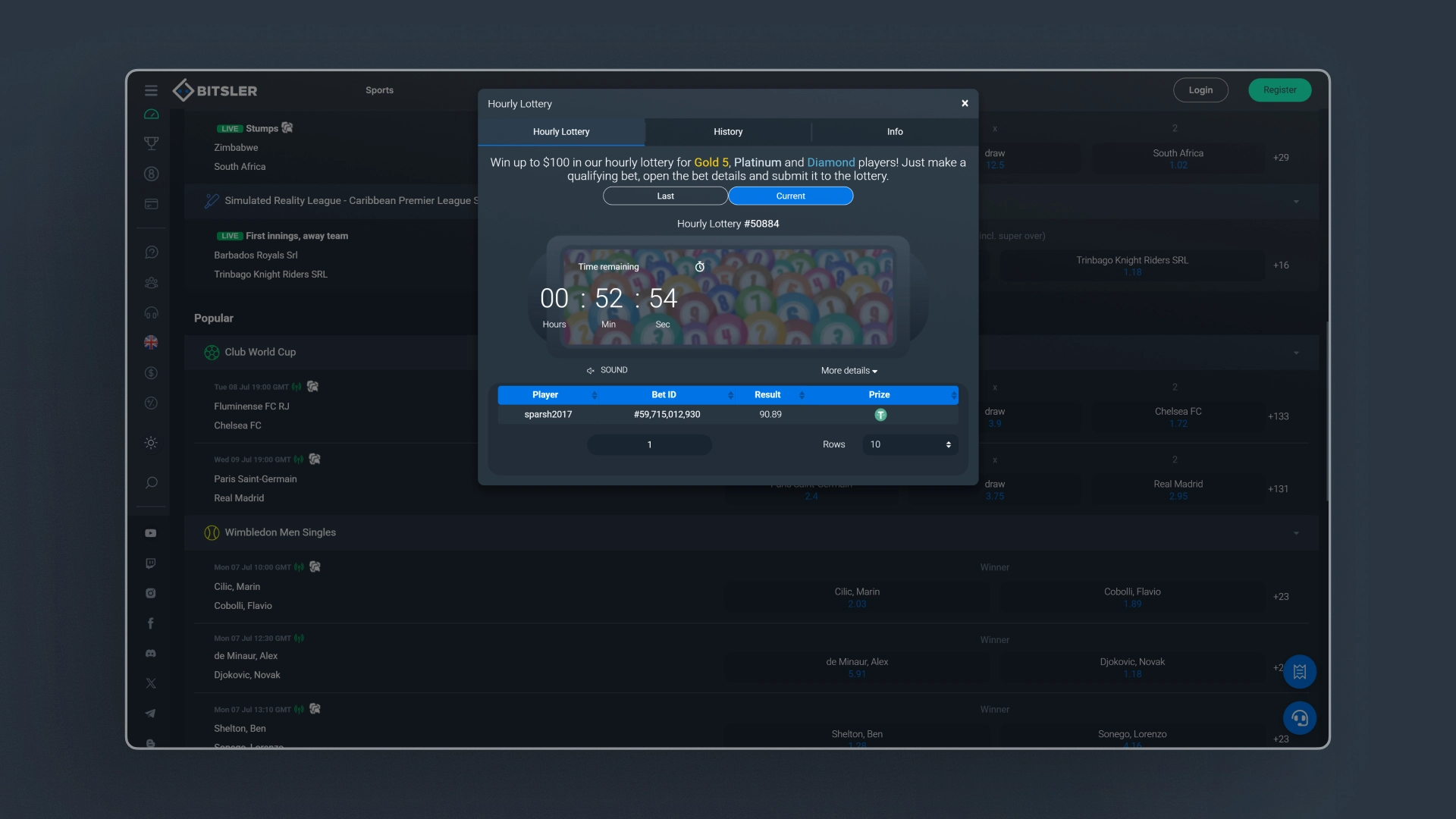Select the Last lottery view
Viewport: 1456px width, 819px height.
665,196
